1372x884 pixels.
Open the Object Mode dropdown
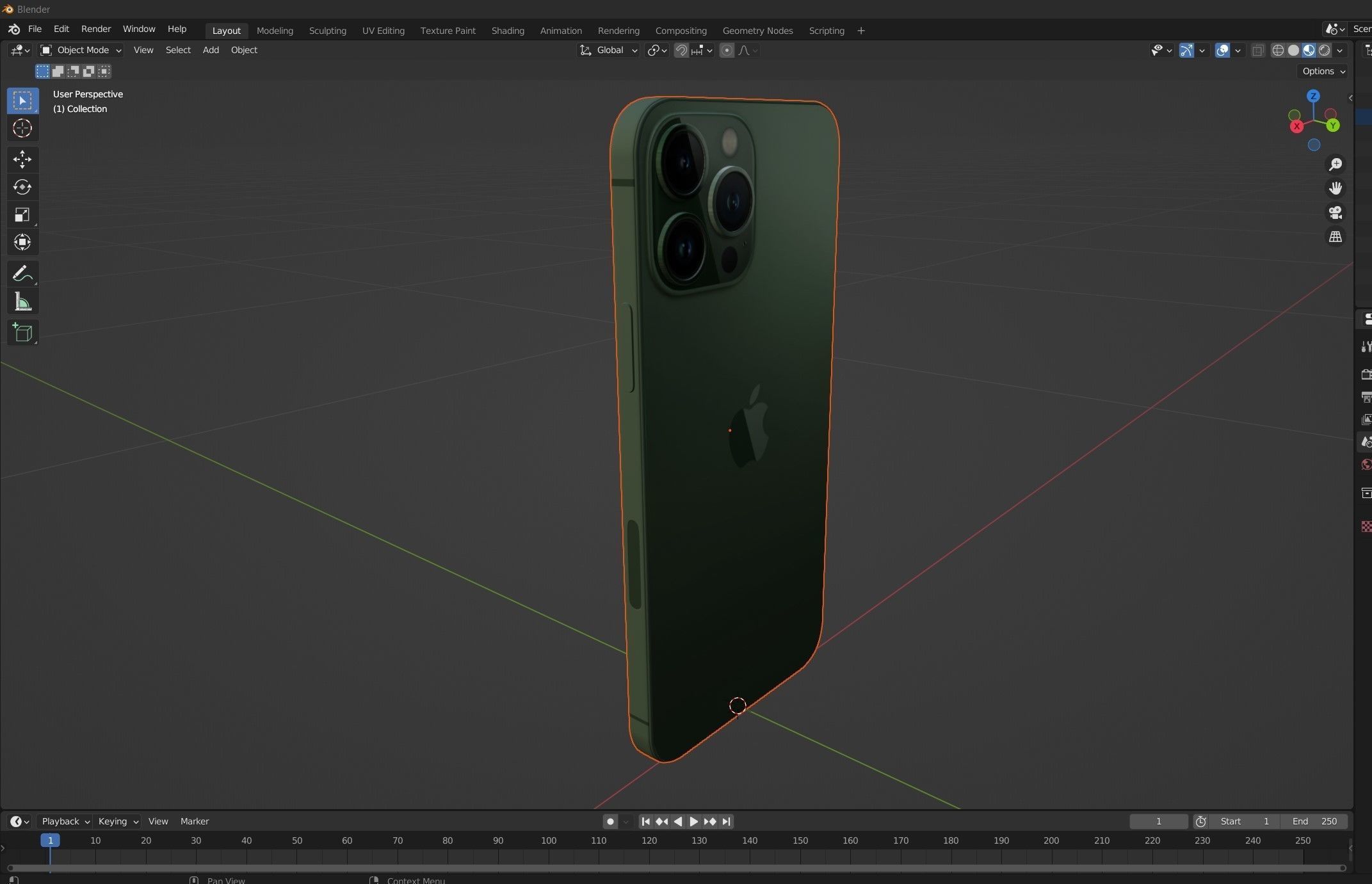pyautogui.click(x=80, y=50)
